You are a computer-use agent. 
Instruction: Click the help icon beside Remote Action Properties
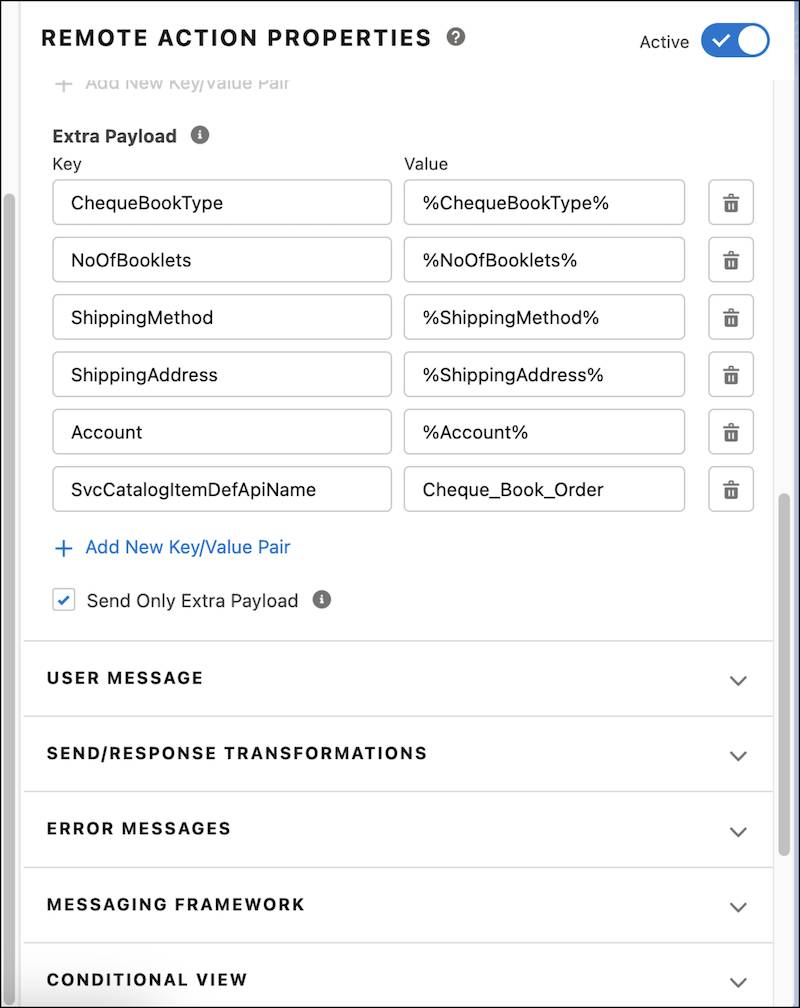tap(458, 38)
